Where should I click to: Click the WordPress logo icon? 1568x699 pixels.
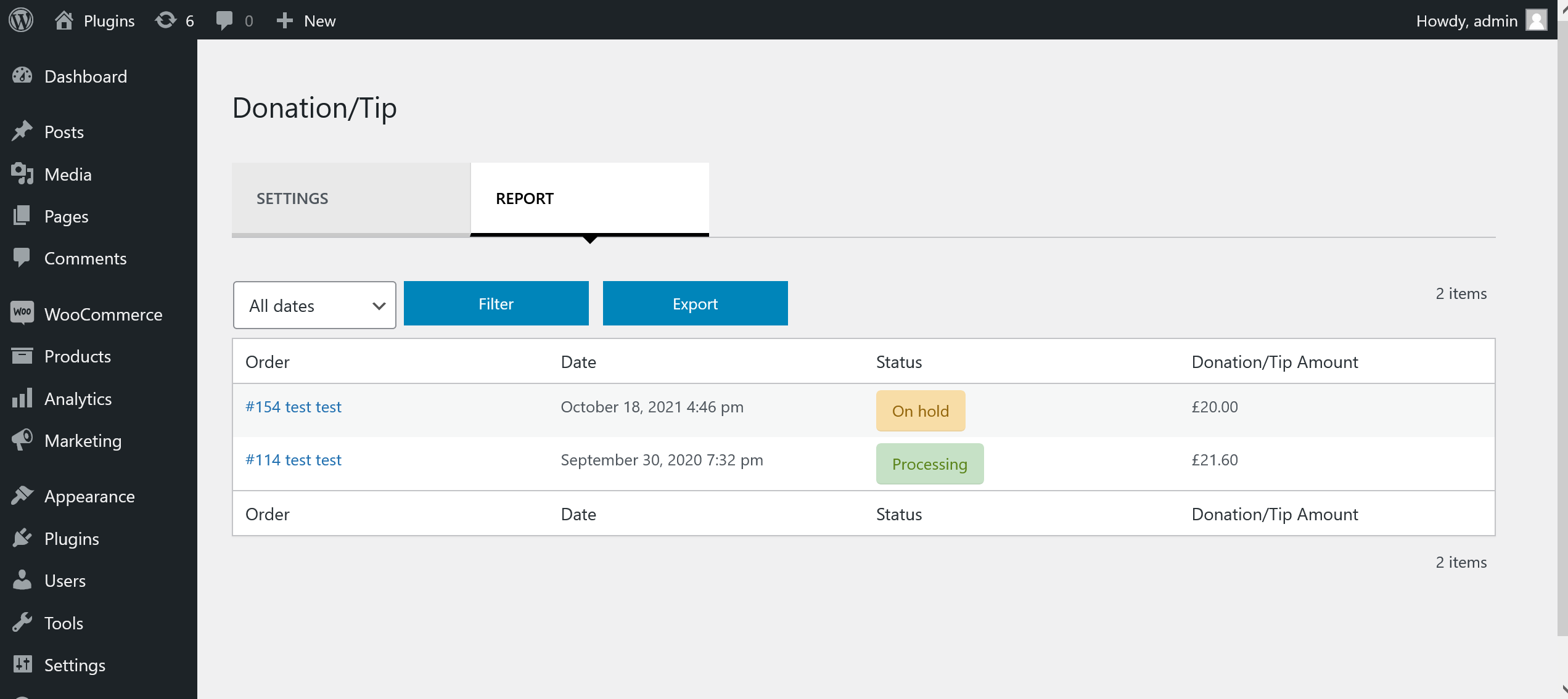(x=21, y=20)
